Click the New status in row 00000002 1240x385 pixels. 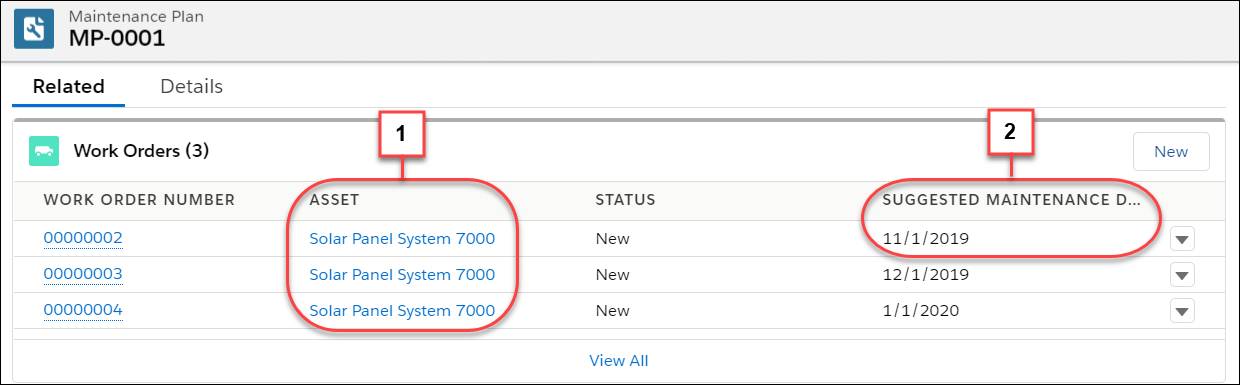click(x=612, y=239)
